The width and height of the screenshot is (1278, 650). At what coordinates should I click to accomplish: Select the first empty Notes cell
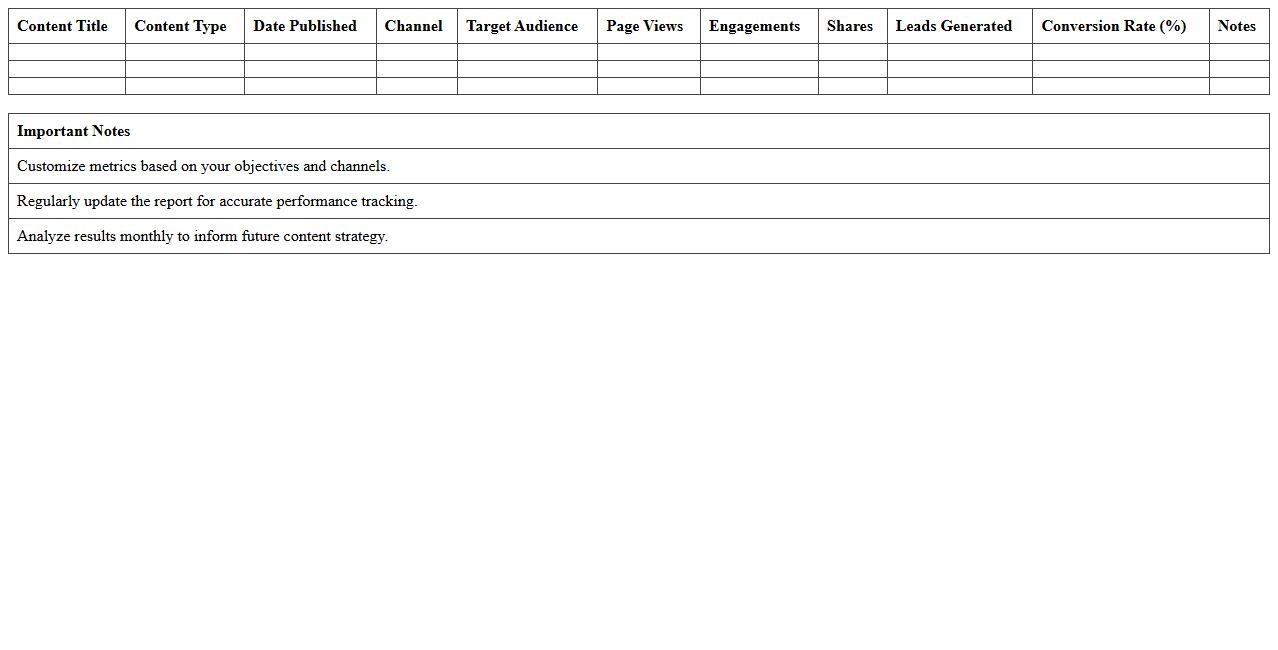[1240, 51]
